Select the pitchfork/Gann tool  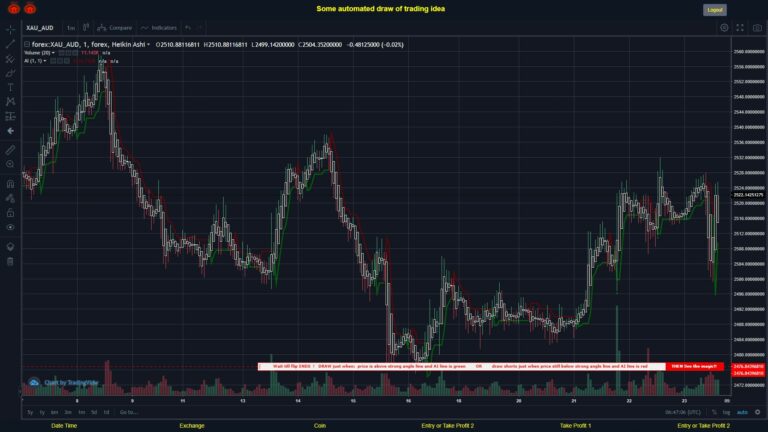coord(10,59)
